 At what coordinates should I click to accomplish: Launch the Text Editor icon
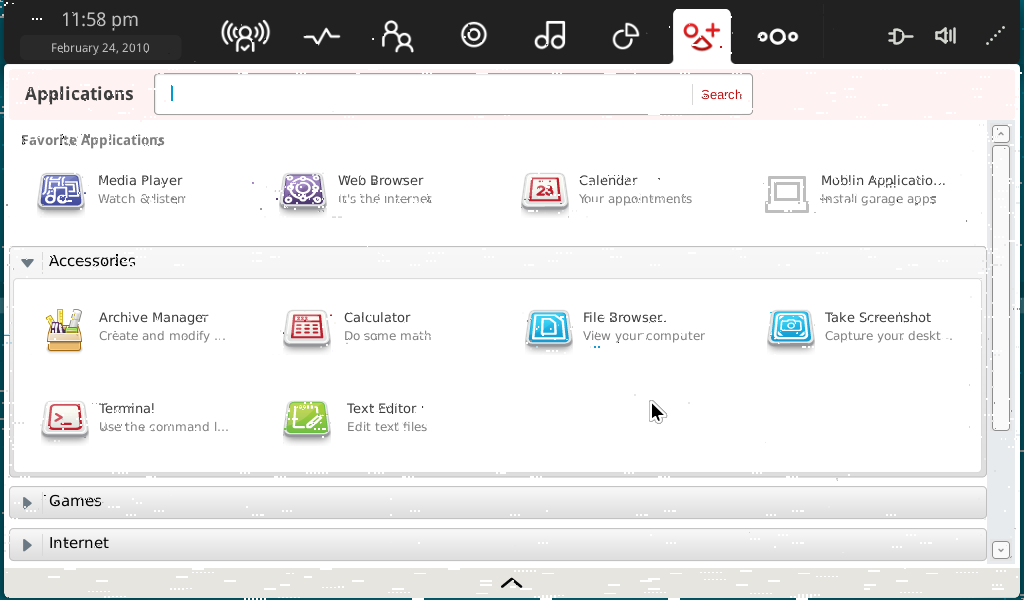click(306, 419)
